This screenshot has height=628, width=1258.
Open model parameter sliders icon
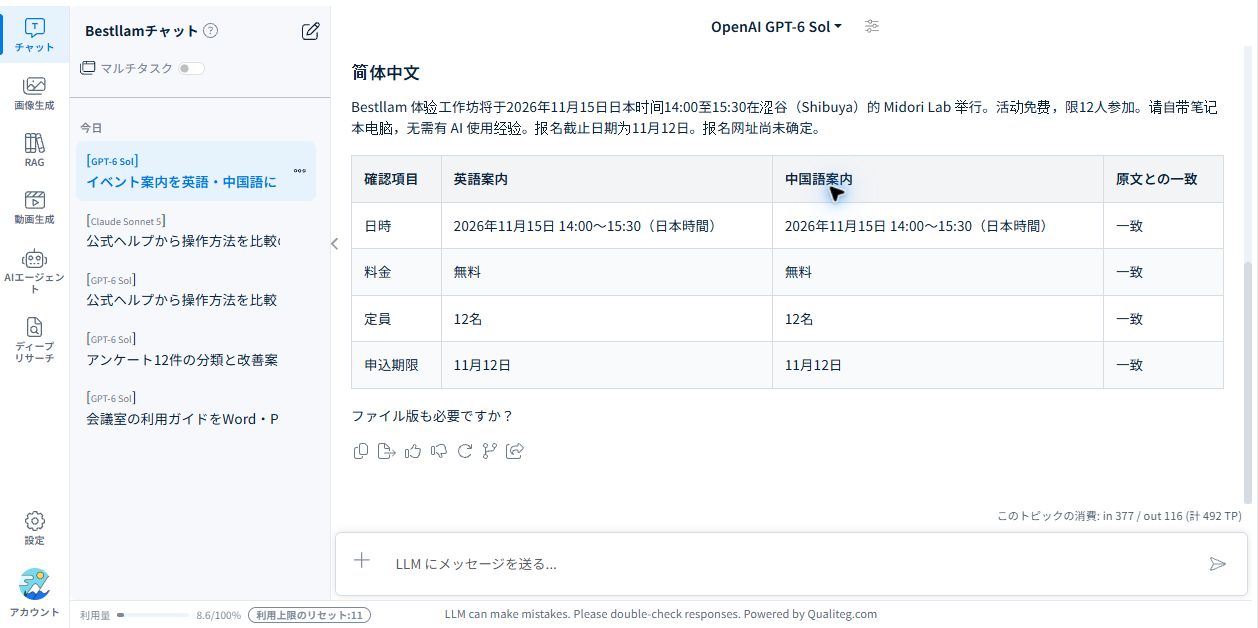point(872,27)
